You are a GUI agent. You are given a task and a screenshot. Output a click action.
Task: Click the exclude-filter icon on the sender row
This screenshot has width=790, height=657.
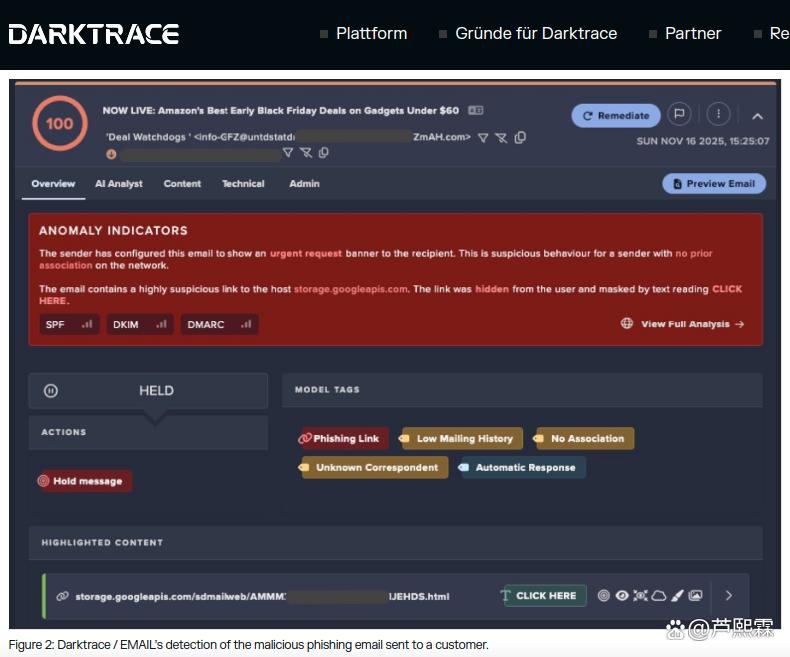(501, 138)
